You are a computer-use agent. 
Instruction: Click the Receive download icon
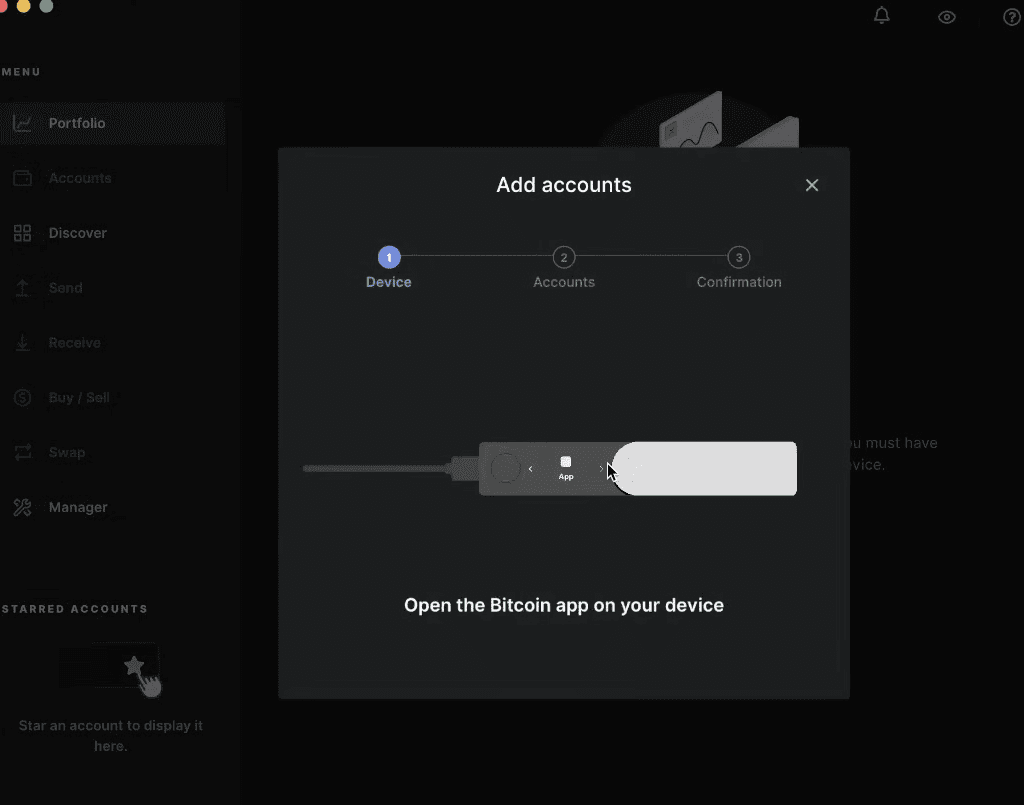(x=22, y=343)
